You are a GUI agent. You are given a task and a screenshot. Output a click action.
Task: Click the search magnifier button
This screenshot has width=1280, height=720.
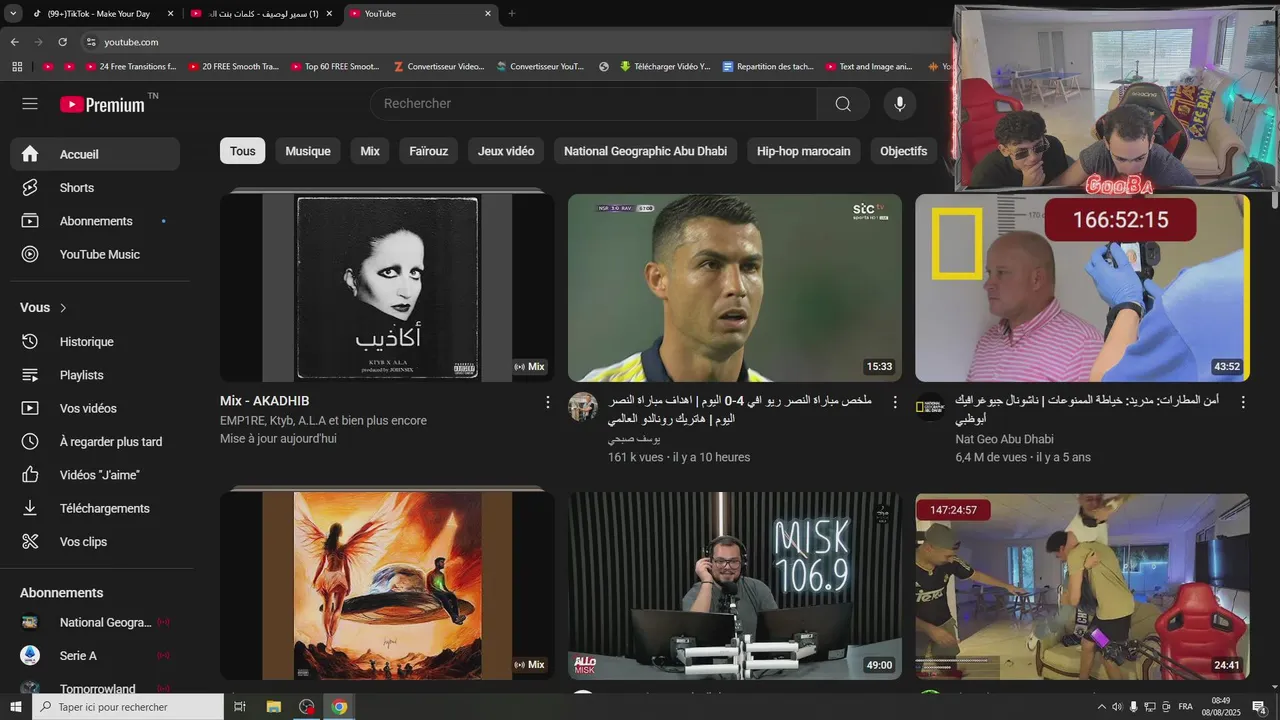click(x=843, y=104)
